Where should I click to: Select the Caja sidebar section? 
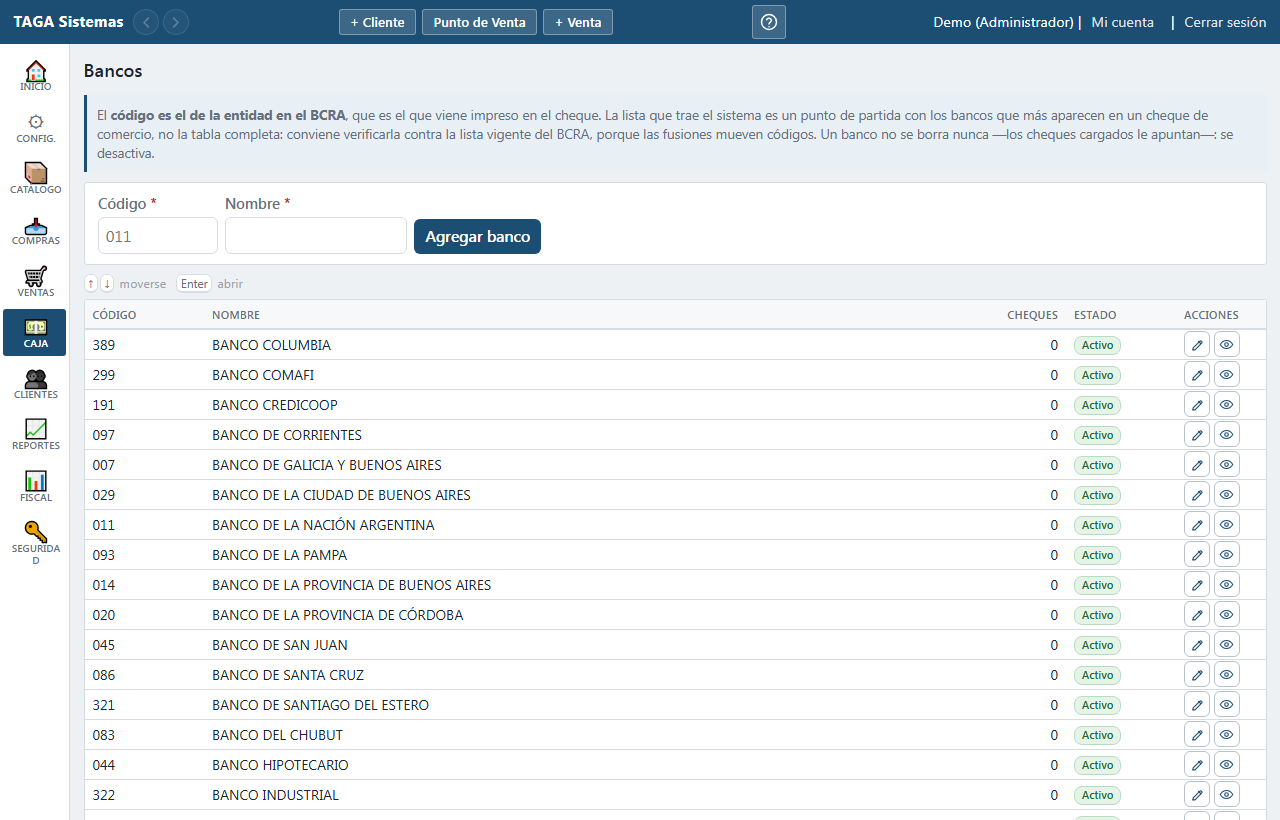(35, 332)
